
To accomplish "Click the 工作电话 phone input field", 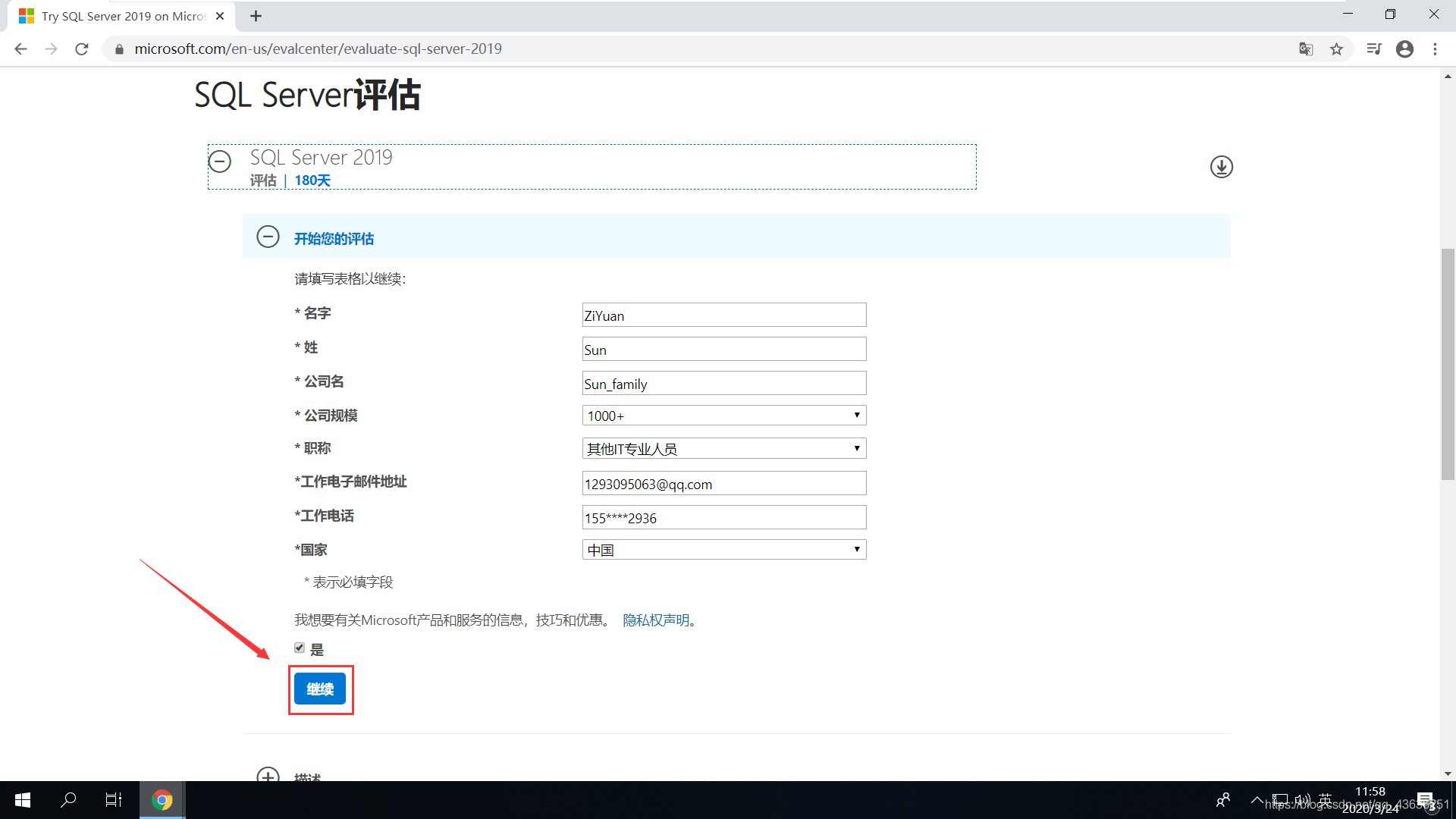I will [723, 518].
